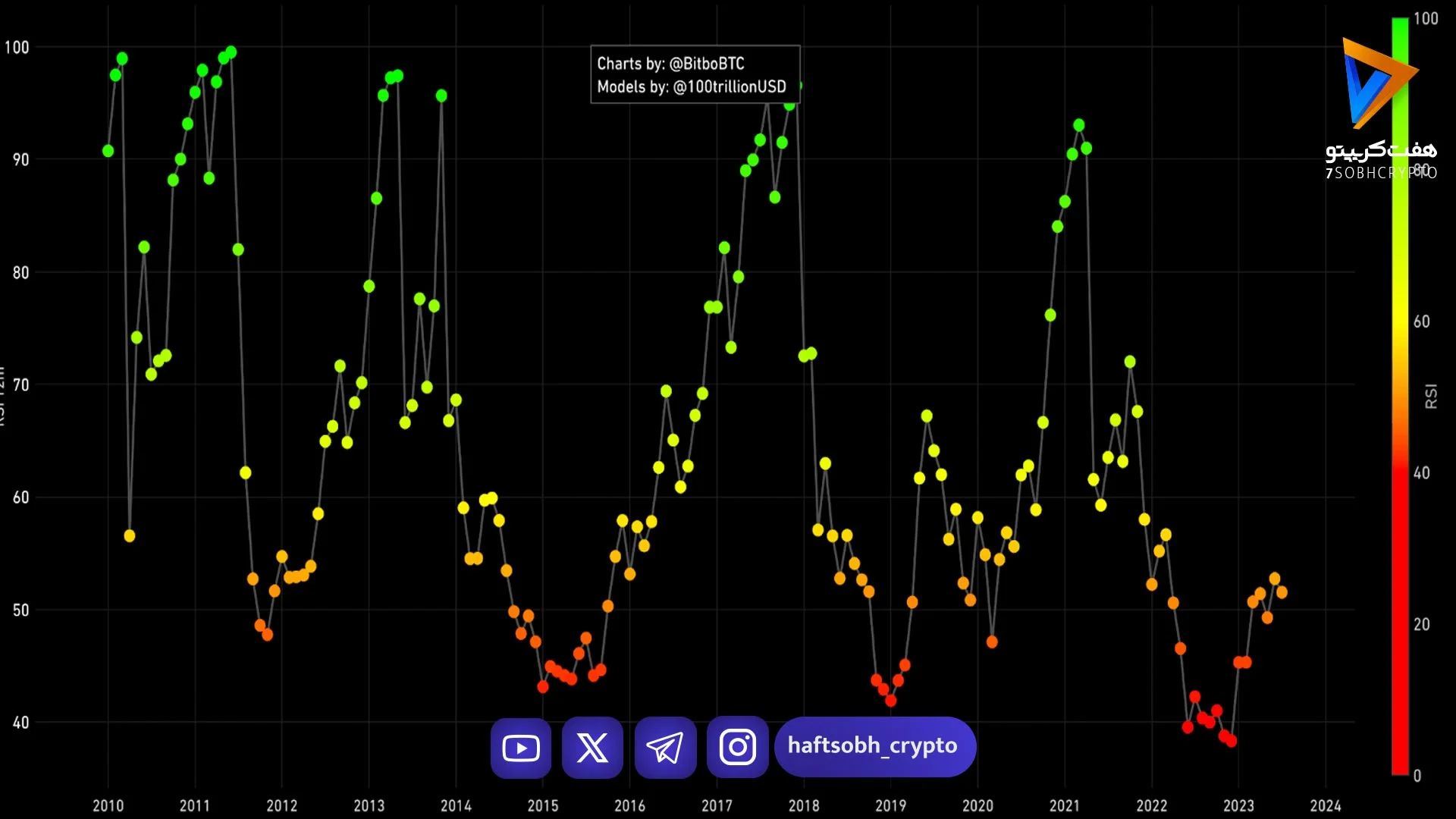1456x819 pixels.
Task: Click the 40 tick on RSI color legend
Action: click(1422, 473)
